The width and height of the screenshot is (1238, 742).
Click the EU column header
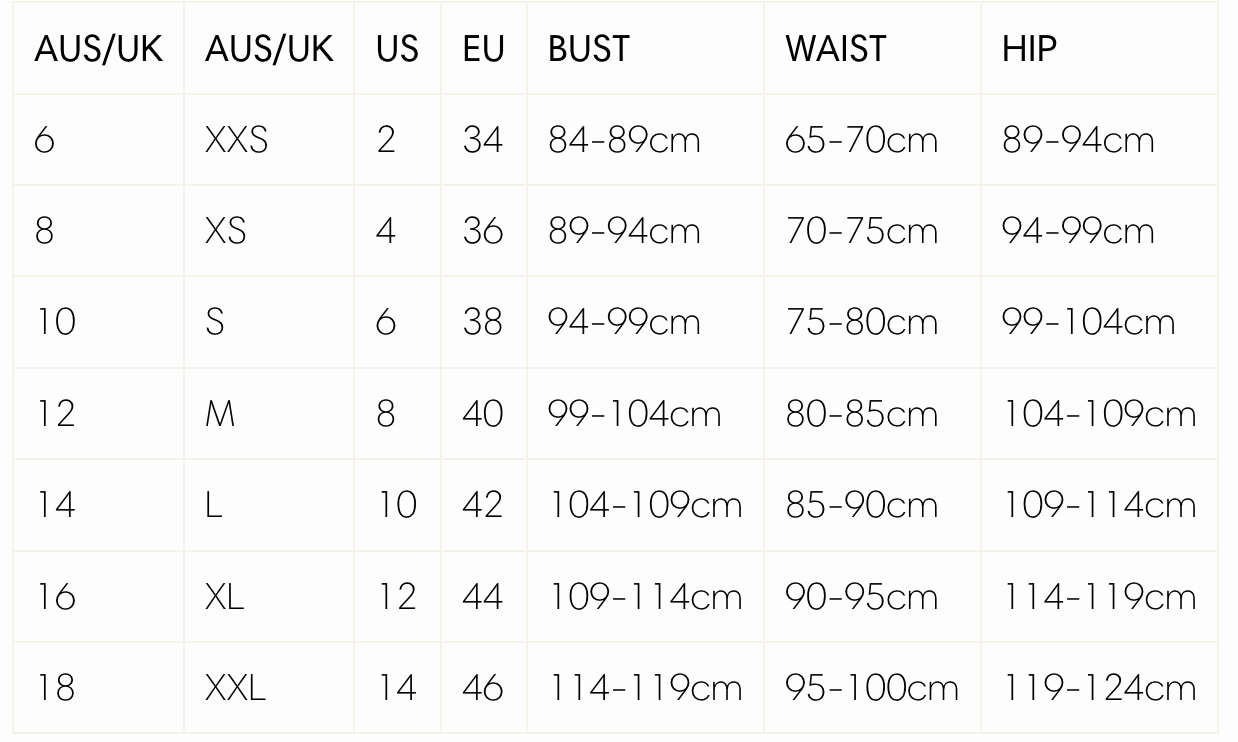click(483, 49)
